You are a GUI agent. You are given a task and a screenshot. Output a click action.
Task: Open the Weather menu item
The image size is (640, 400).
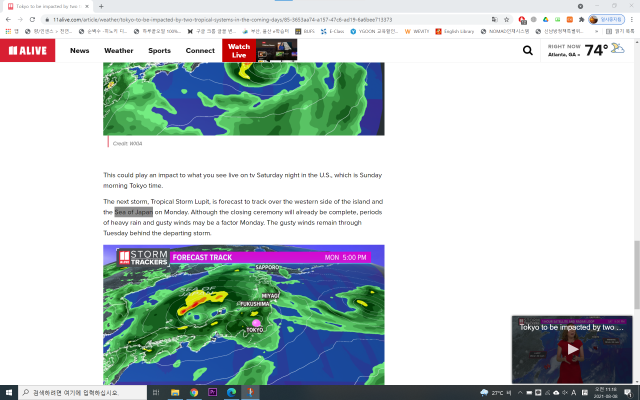coord(118,50)
